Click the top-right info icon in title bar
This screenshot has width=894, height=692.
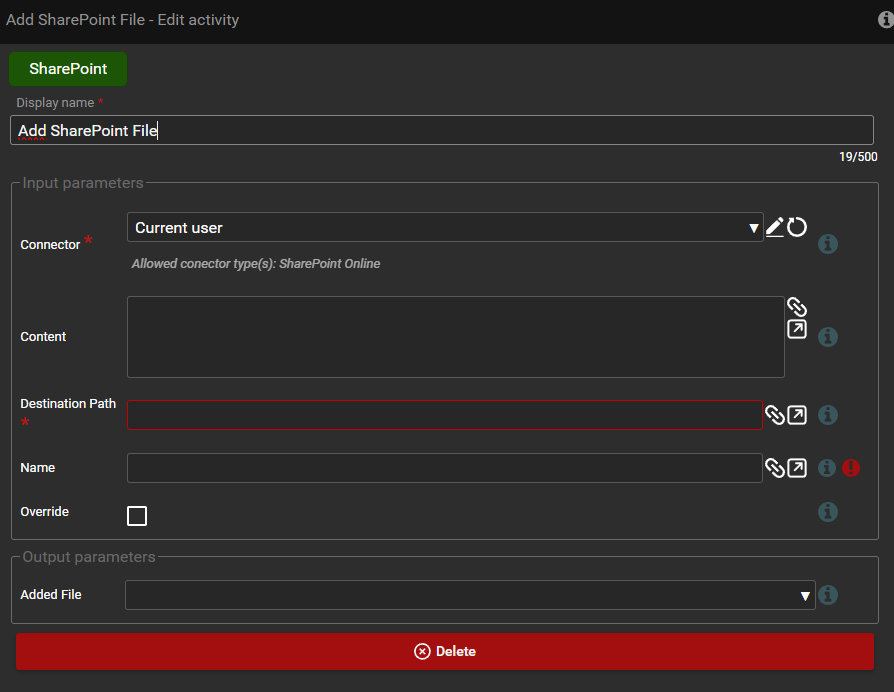coord(885,19)
